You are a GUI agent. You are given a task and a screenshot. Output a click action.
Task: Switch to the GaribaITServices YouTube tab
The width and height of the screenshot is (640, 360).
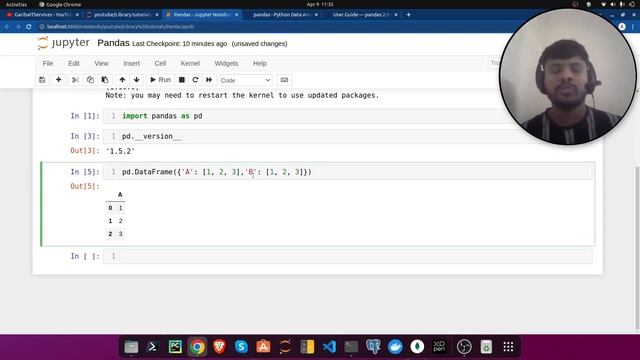pyautogui.click(x=42, y=15)
